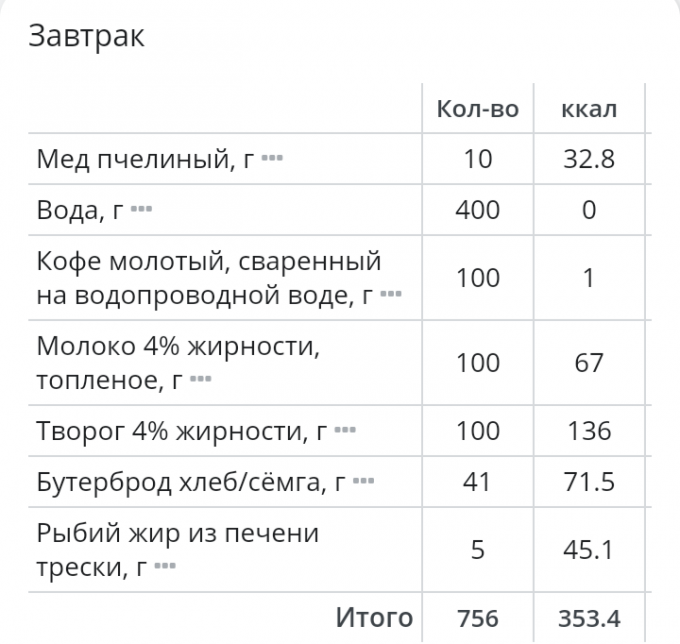Screen dimensions: 680x644
Task: Click the Кол-во column header
Action: click(478, 109)
